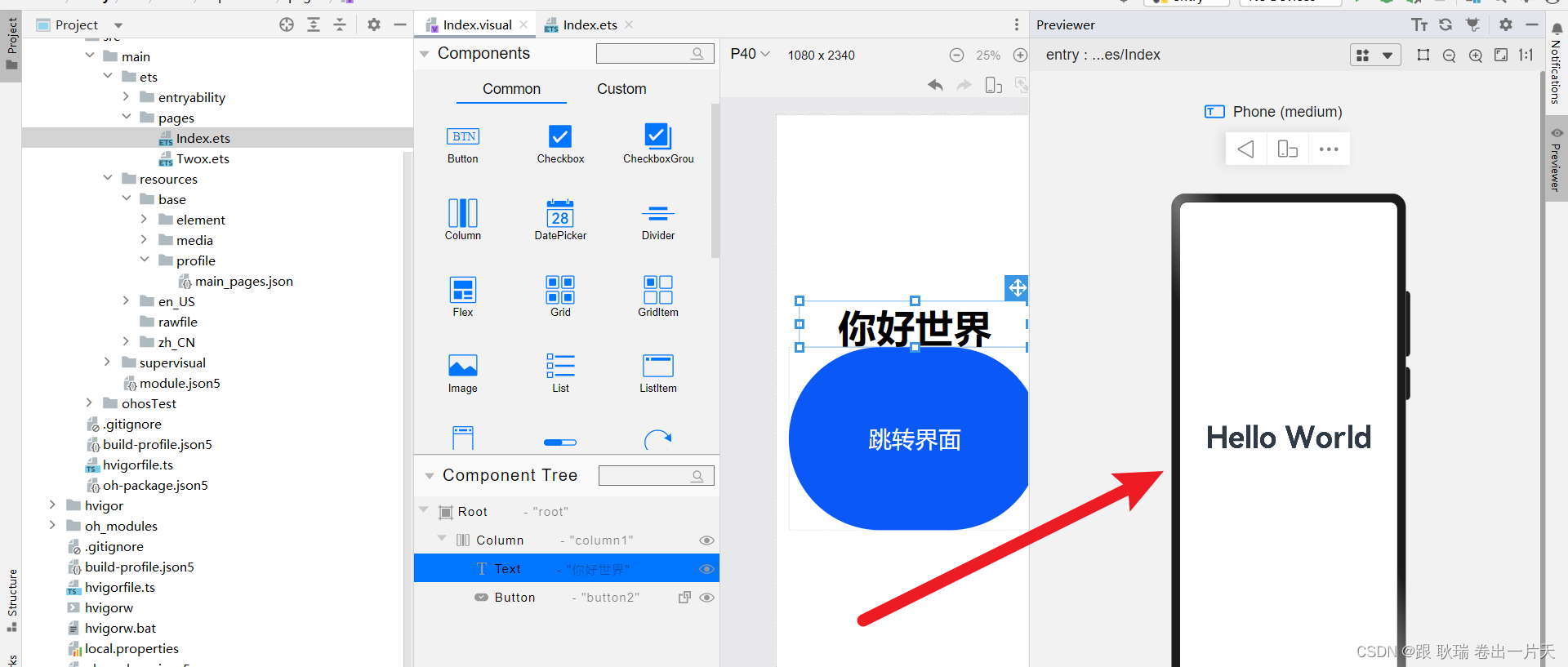Open the P40 device dropdown
This screenshot has height=667, width=1568.
point(750,54)
